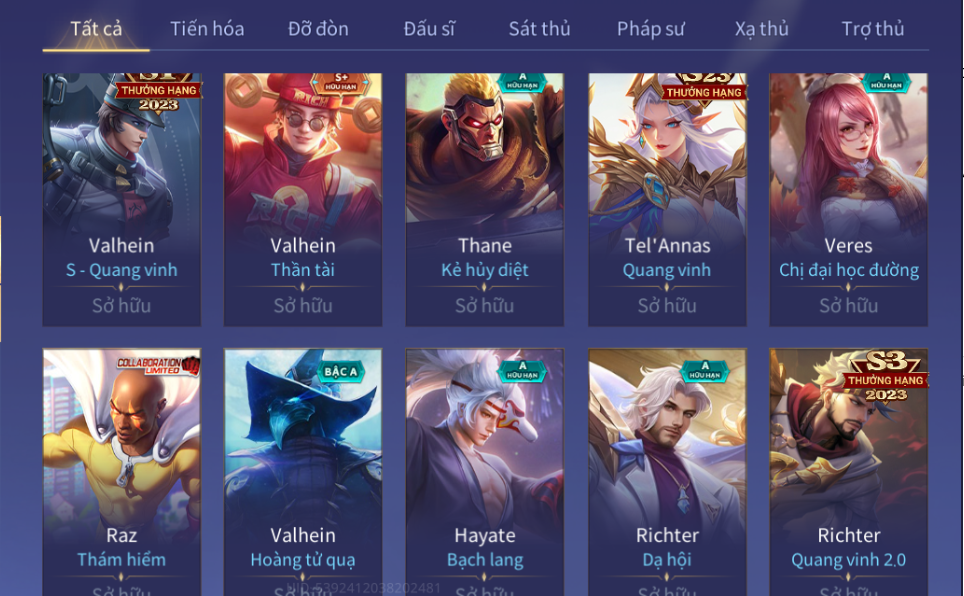The height and width of the screenshot is (596, 964).
Task: Select Hayate Bạch lang skin card
Action: 484,472
